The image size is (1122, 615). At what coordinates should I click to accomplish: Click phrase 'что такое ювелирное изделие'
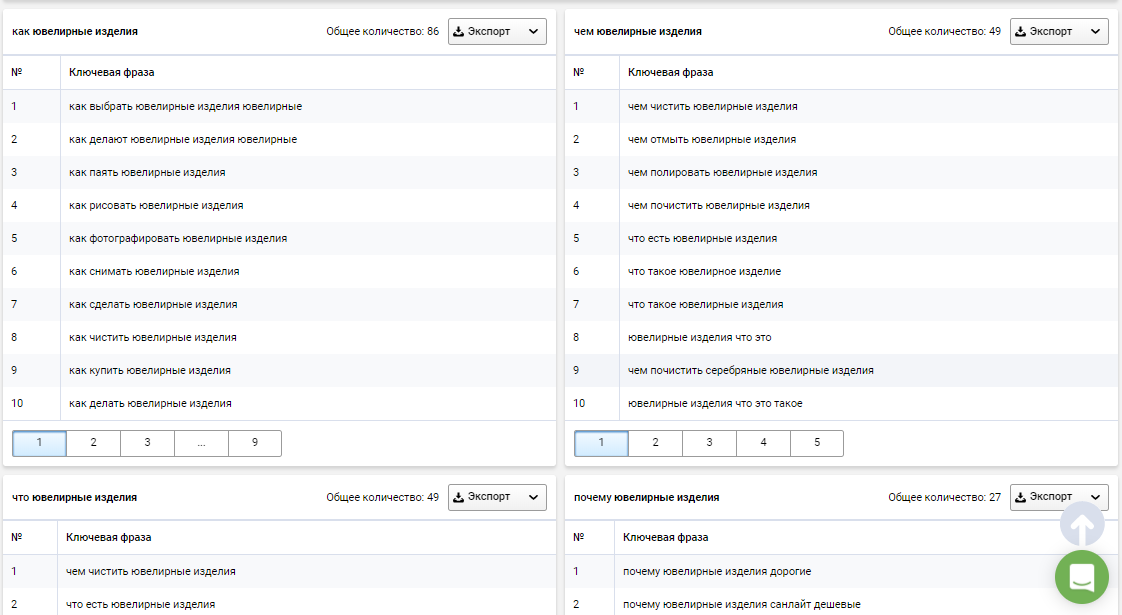(705, 271)
